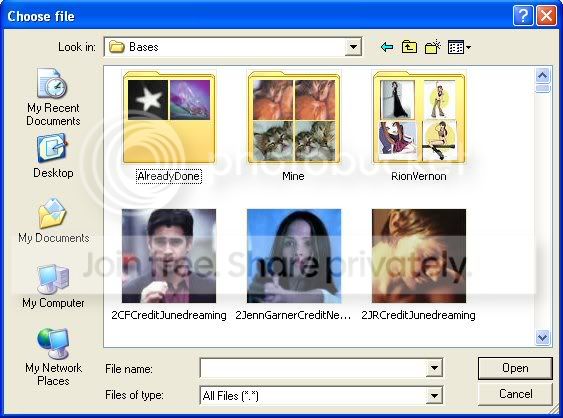Go up one folder level
The image size is (563, 418).
click(409, 47)
